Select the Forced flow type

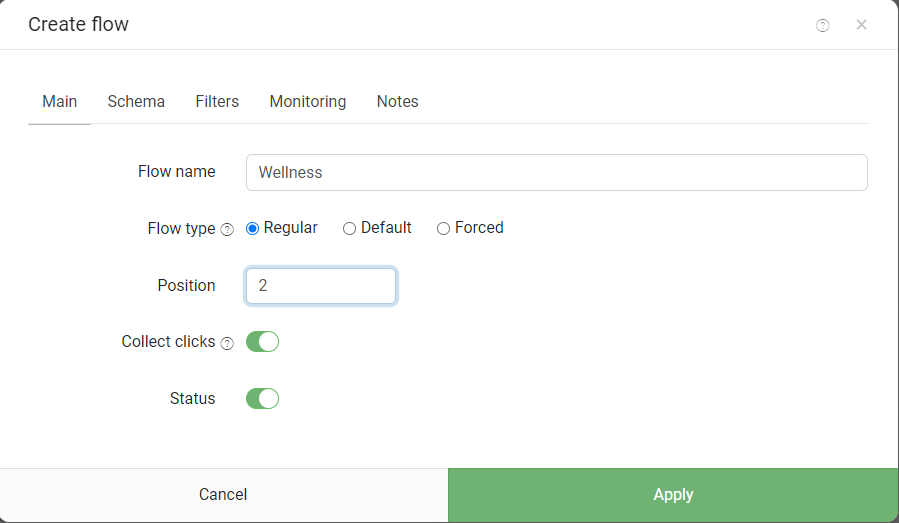point(443,228)
